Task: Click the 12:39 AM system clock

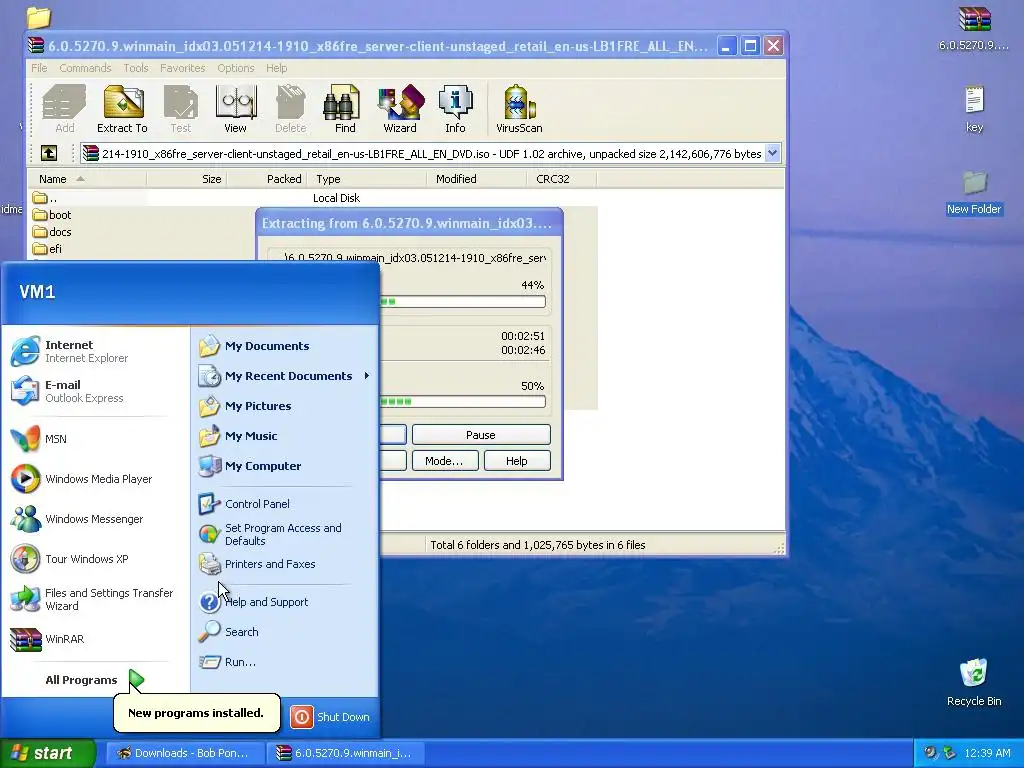Action: [987, 753]
